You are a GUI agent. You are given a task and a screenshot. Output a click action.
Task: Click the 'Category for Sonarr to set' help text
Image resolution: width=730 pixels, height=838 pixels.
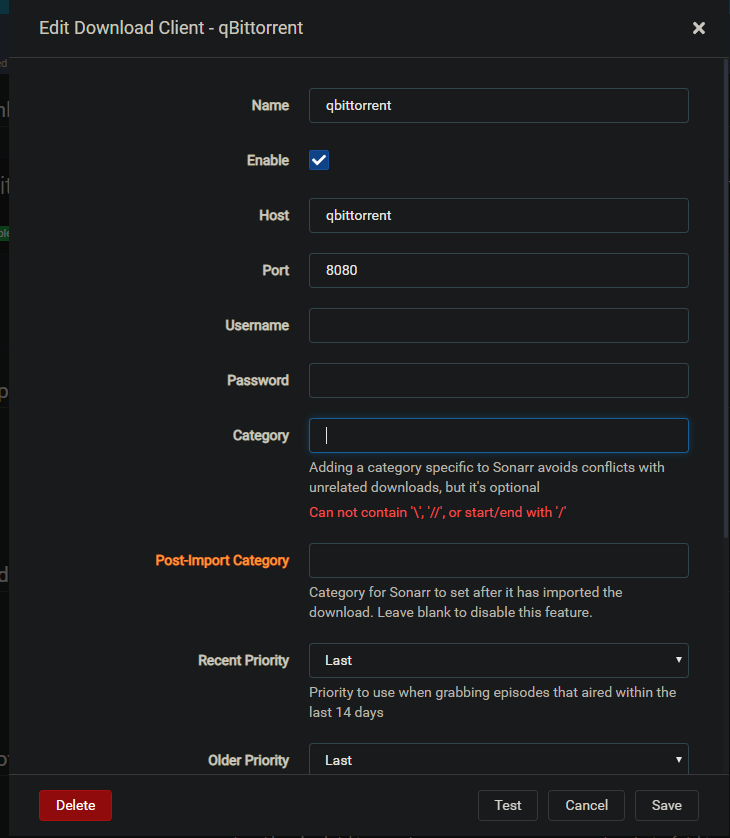(465, 602)
